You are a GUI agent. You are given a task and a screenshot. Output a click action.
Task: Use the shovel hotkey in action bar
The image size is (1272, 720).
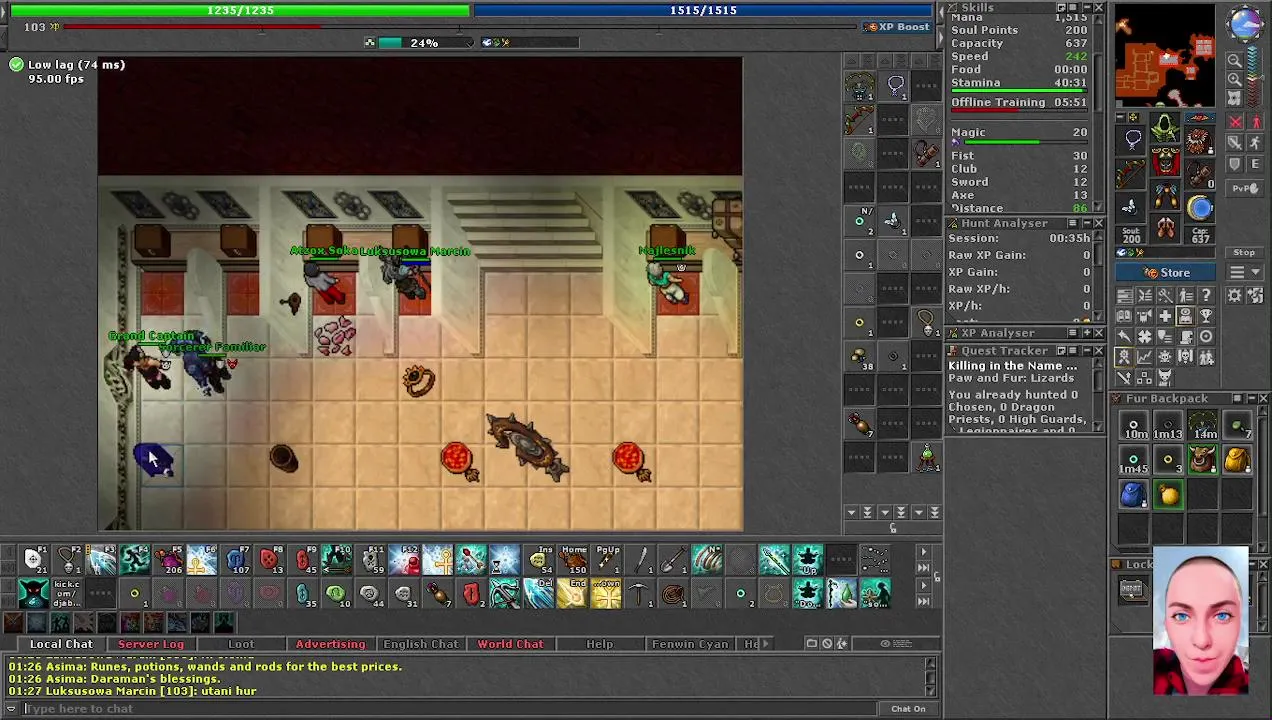pyautogui.click(x=672, y=559)
